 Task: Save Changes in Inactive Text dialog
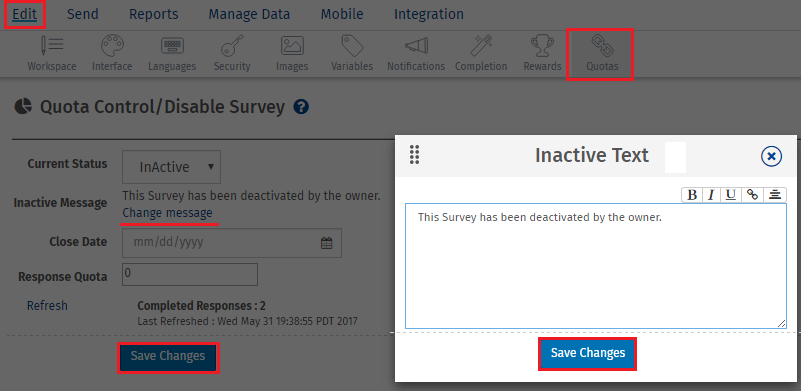587,353
